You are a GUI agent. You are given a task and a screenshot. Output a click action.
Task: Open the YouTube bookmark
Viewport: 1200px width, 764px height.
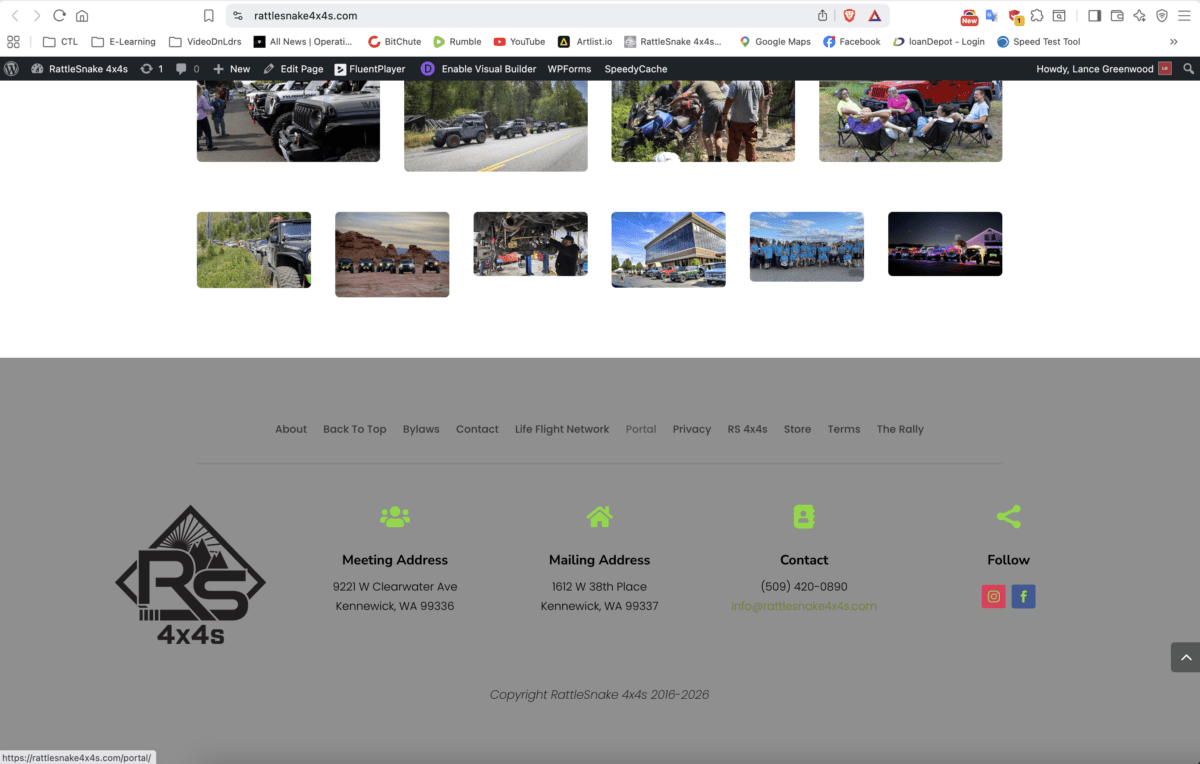519,42
